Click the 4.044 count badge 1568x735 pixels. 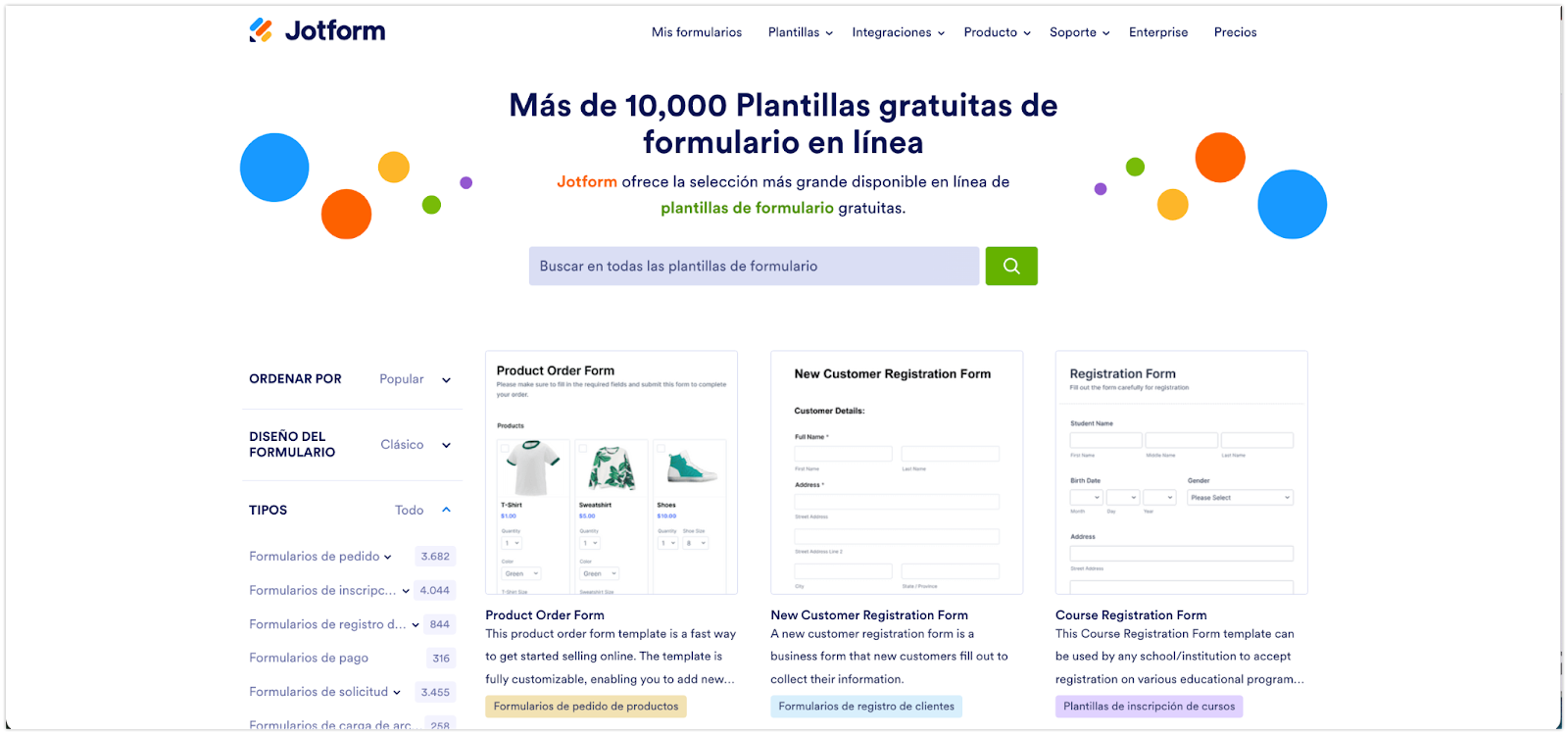[x=435, y=590]
